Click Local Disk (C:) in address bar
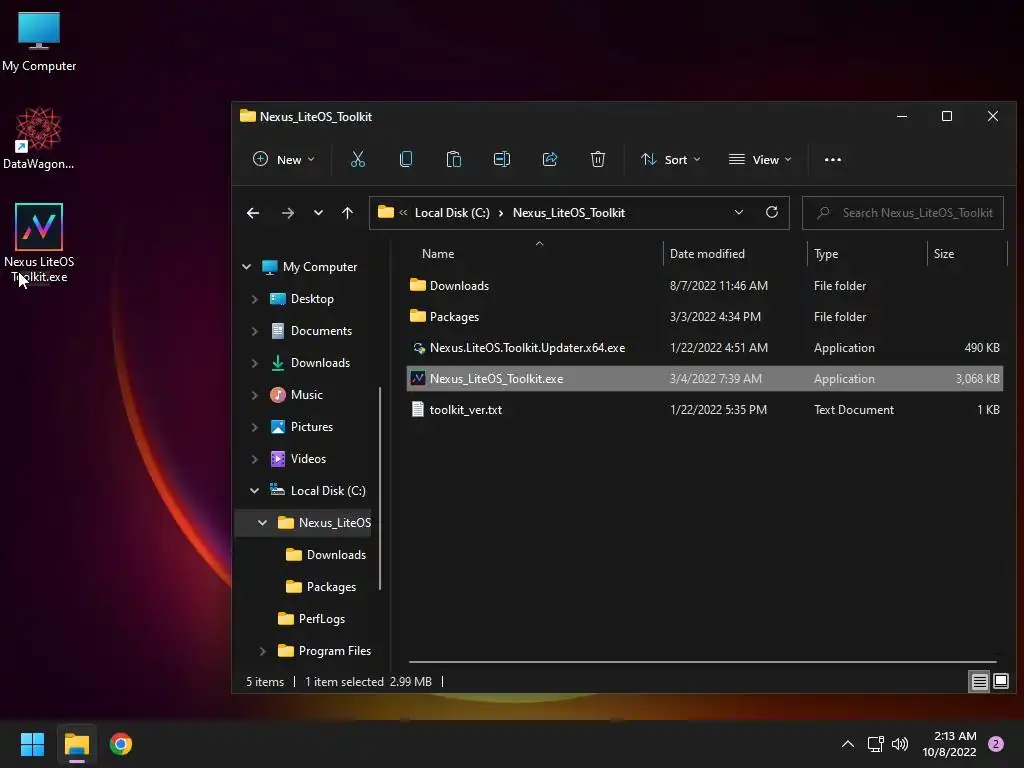Image resolution: width=1024 pixels, height=768 pixels. coord(452,213)
